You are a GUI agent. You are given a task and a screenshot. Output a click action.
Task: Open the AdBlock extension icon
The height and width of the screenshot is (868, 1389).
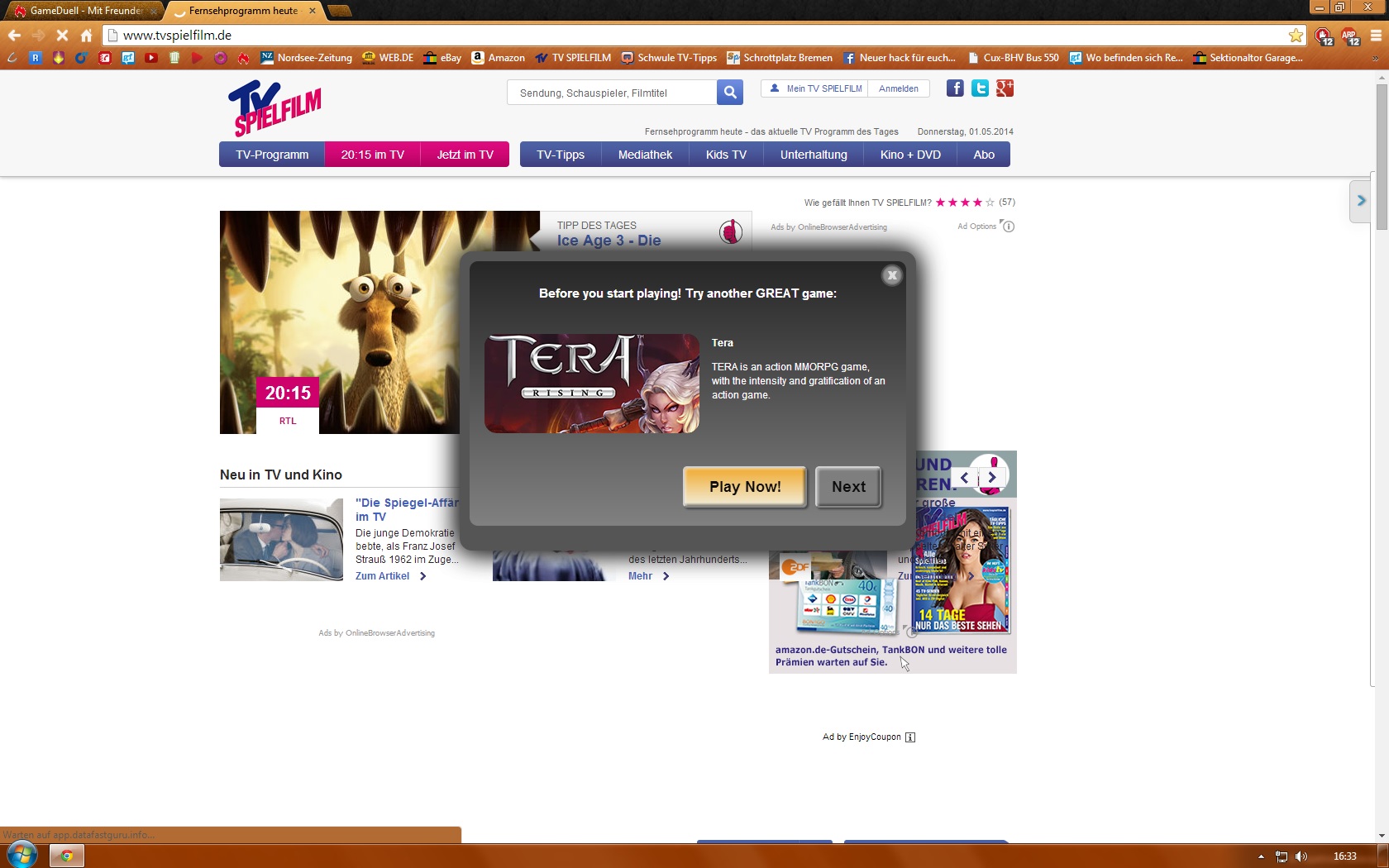coord(1324,36)
